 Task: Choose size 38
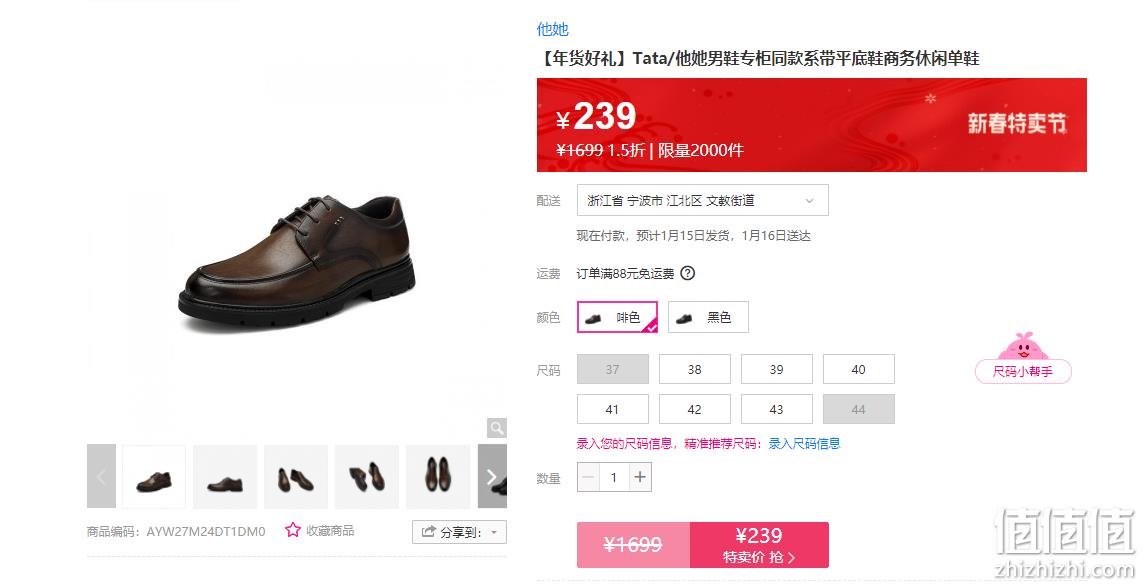click(x=695, y=369)
